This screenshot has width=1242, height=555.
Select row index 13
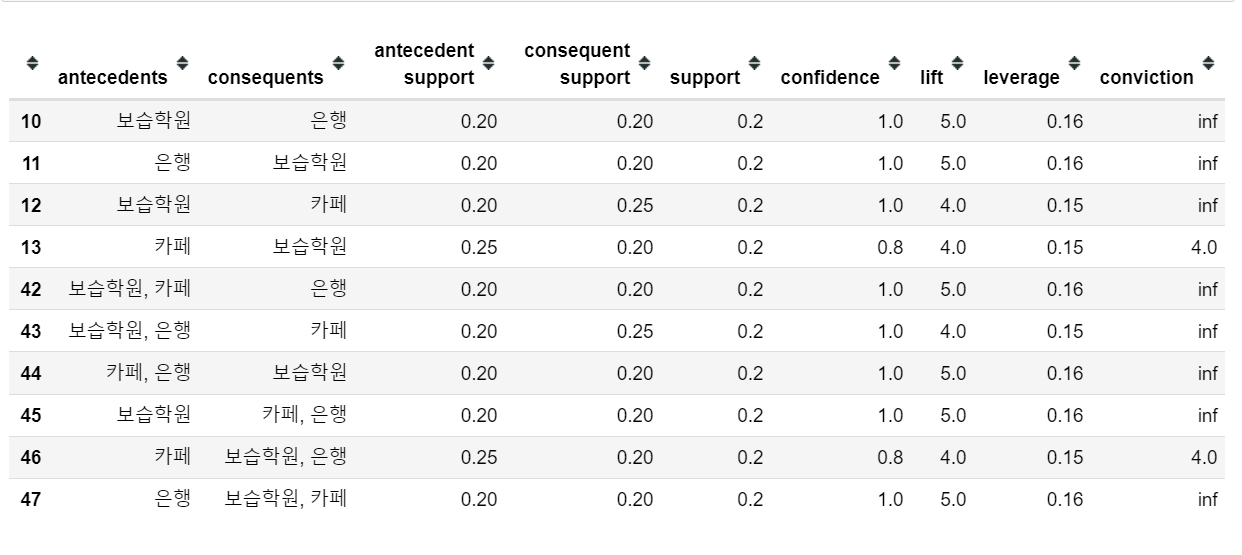[x=31, y=247]
